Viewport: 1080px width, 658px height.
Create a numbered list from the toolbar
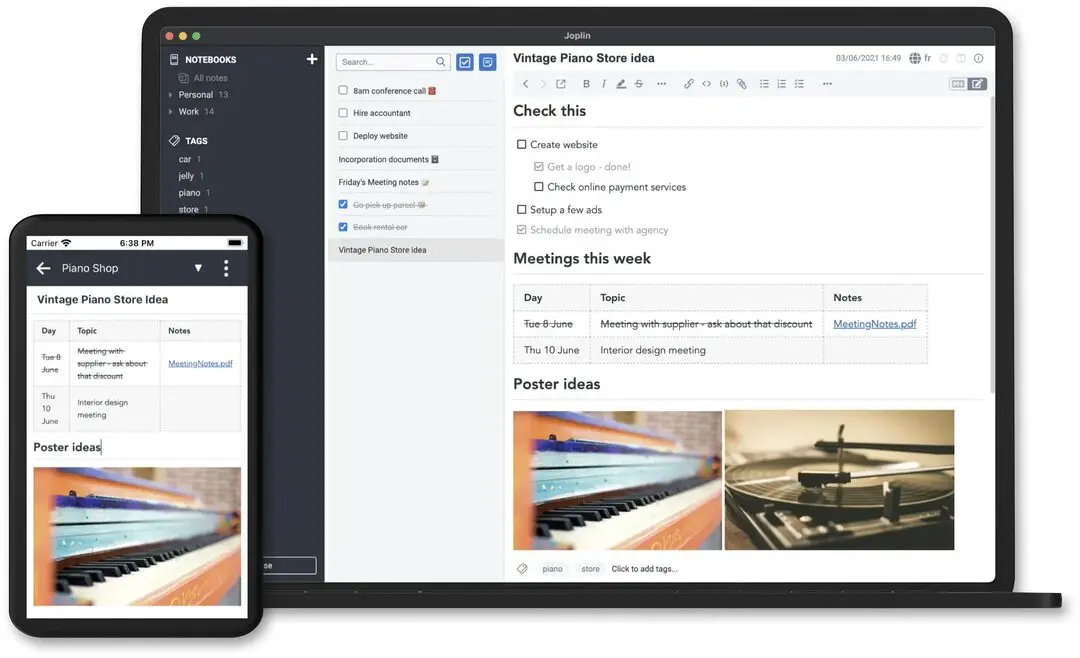(782, 83)
